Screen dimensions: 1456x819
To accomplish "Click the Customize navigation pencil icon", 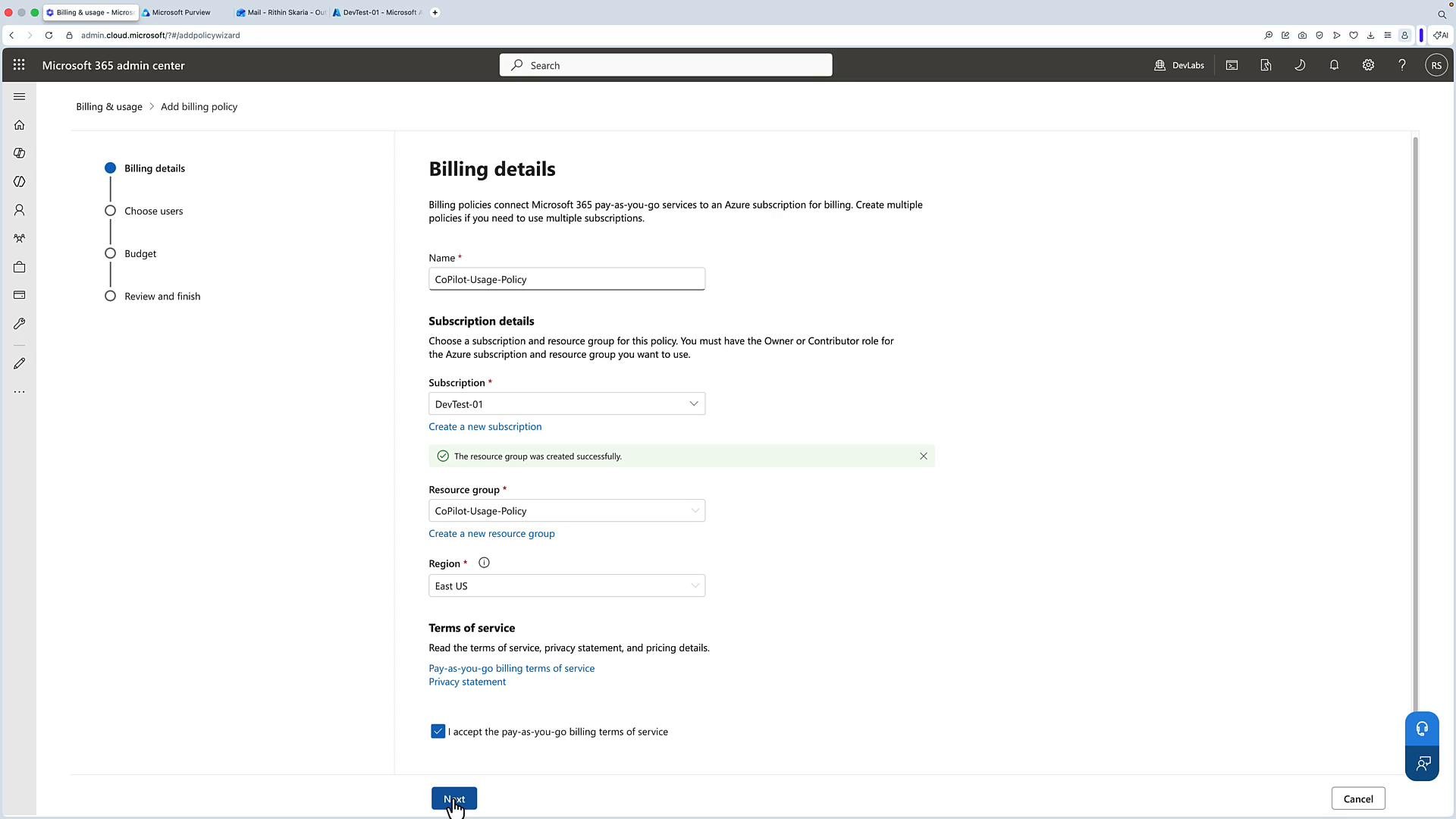I will pos(20,364).
